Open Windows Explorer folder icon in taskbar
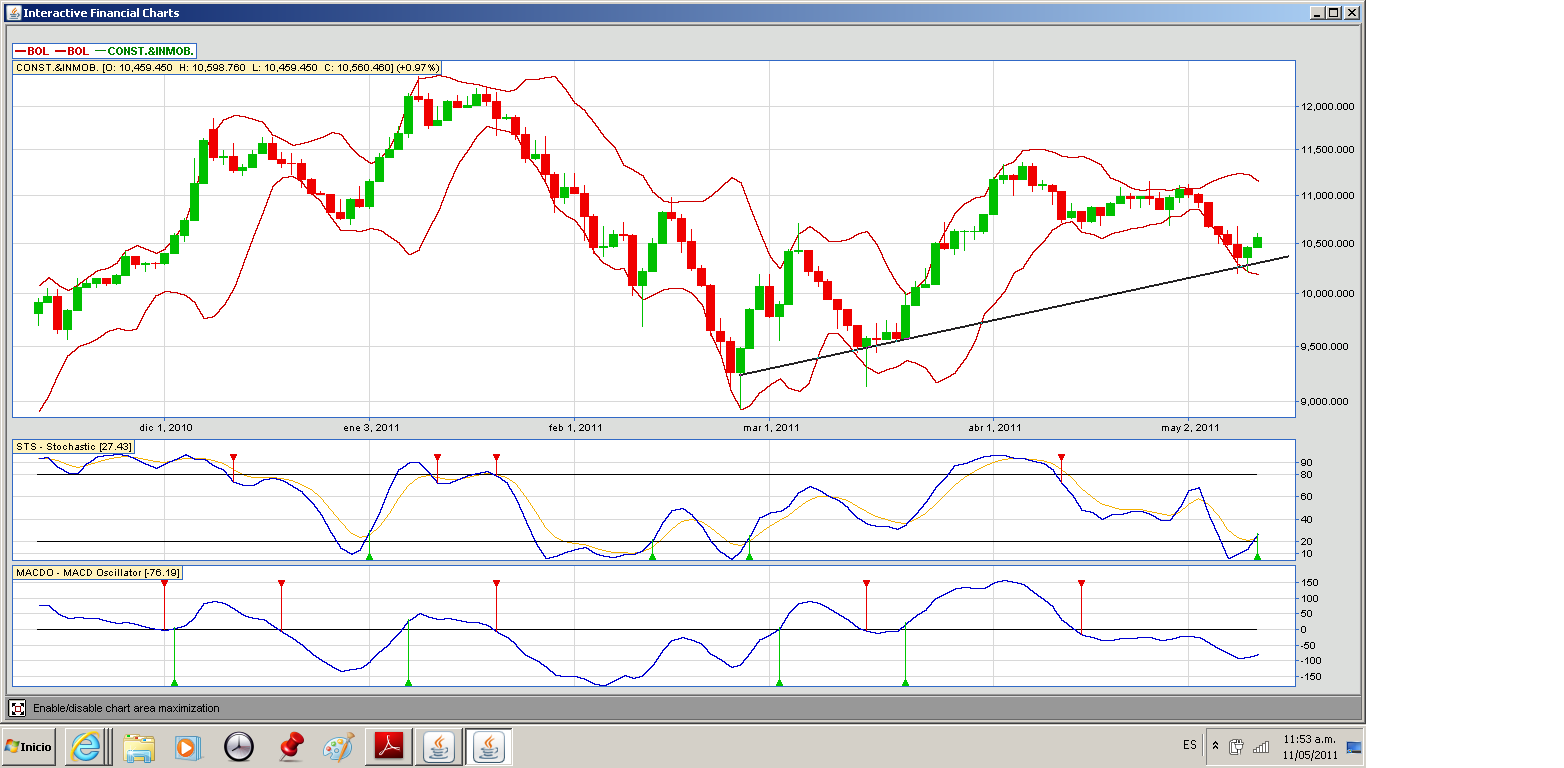This screenshot has height=768, width=1564. click(137, 746)
